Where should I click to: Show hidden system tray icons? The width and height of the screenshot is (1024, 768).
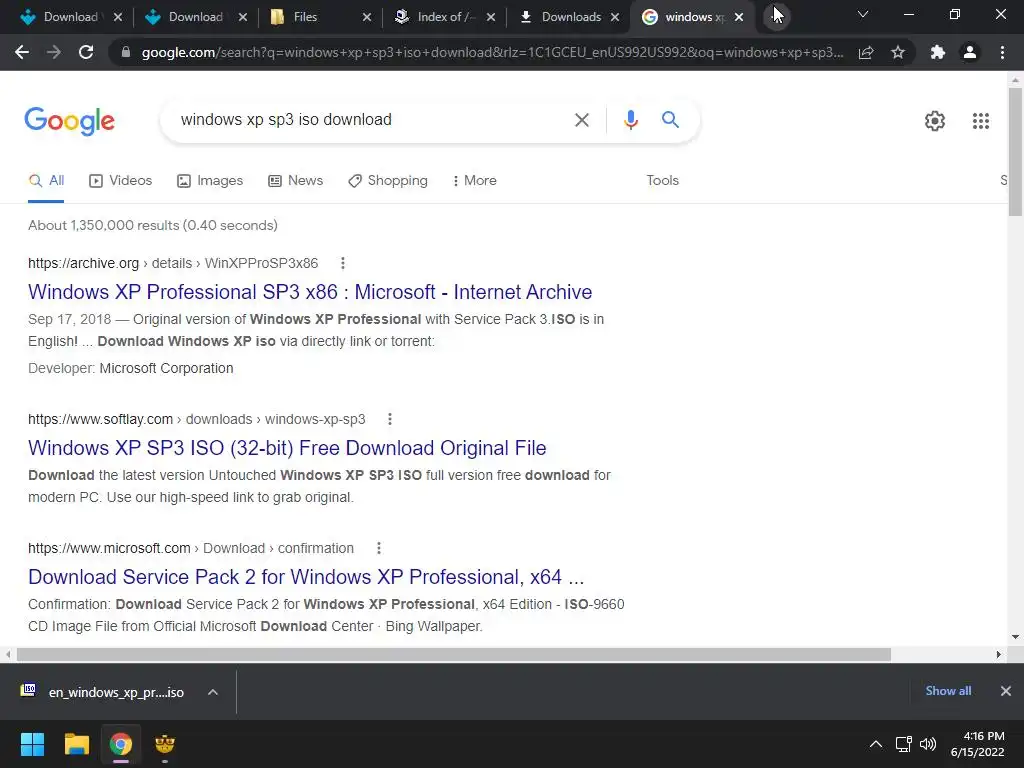876,744
